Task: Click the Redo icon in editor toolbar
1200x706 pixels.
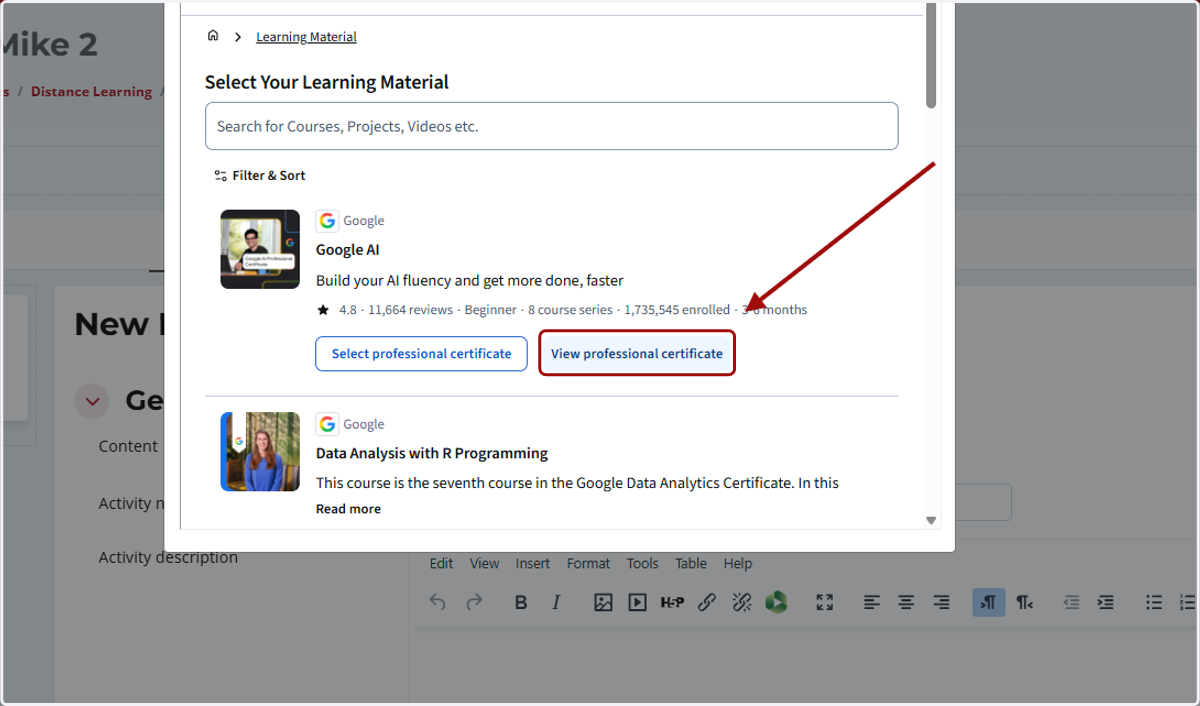Action: (x=474, y=602)
